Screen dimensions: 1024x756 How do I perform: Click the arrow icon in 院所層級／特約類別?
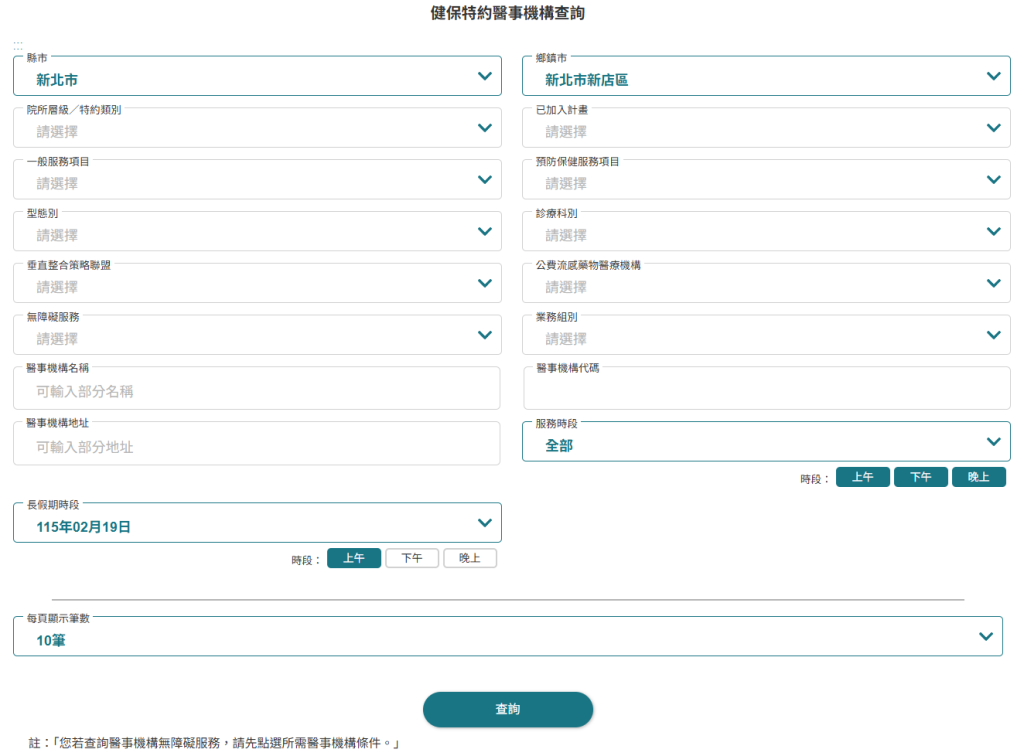click(485, 128)
